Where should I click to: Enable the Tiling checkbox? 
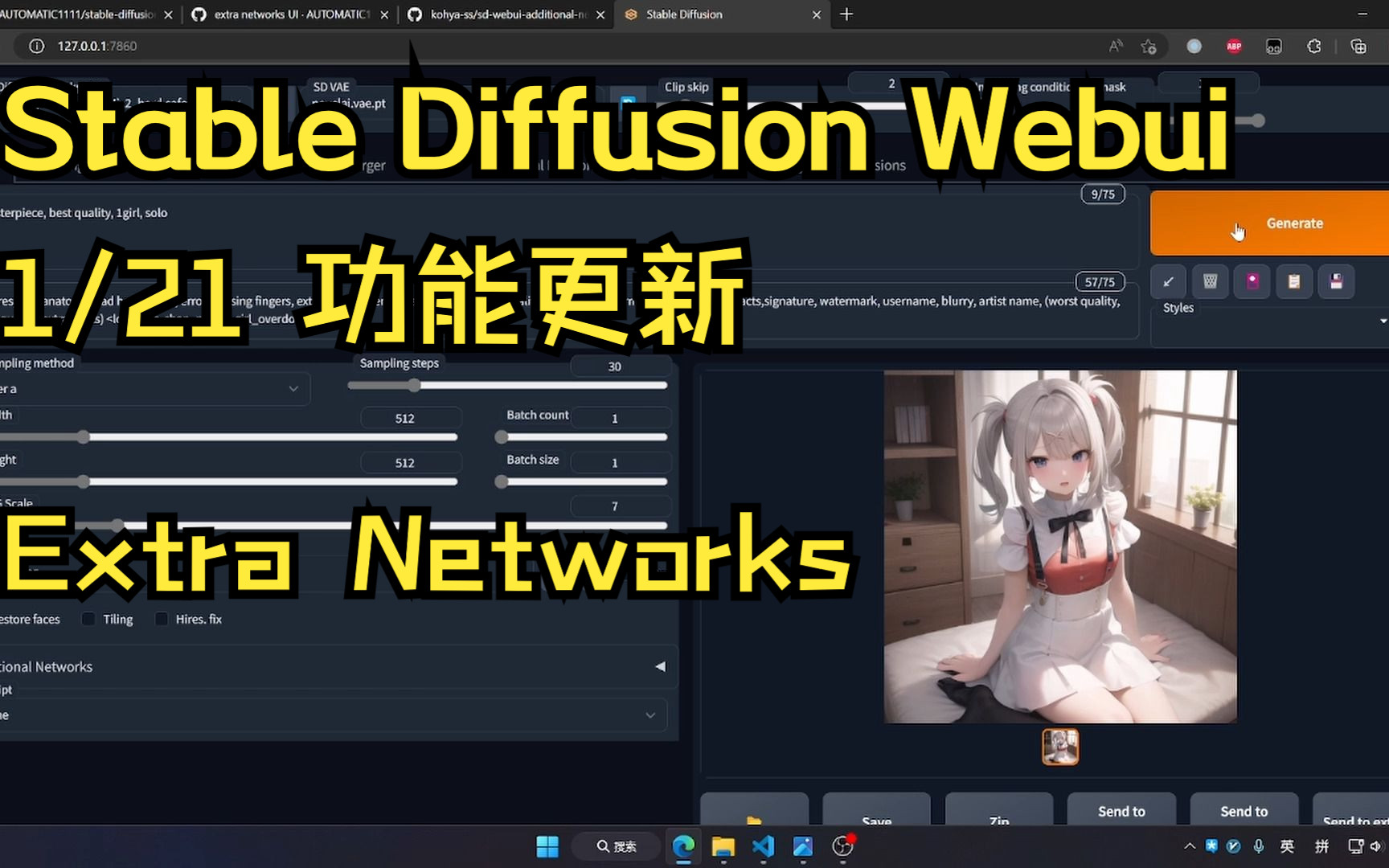[88, 619]
